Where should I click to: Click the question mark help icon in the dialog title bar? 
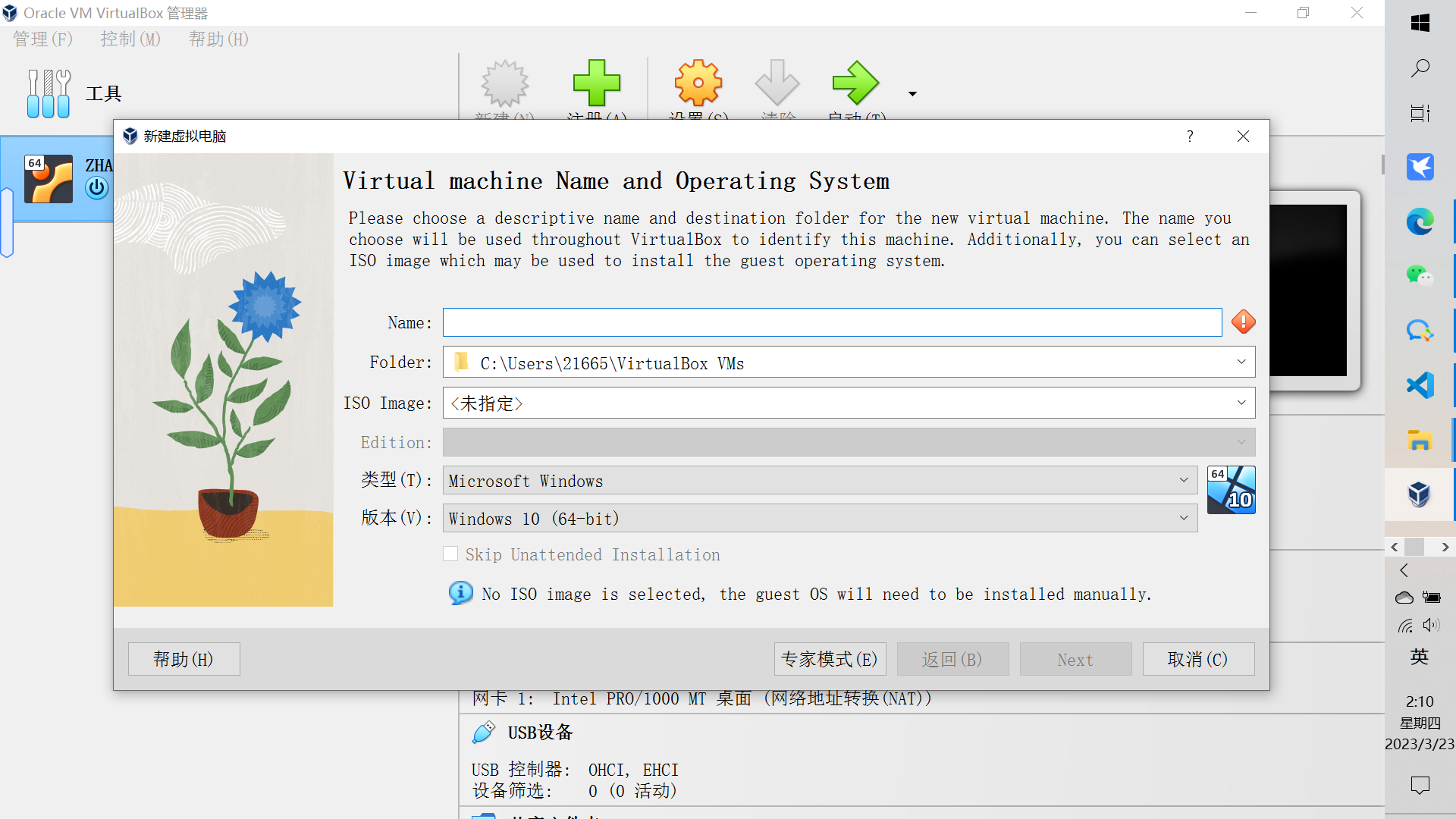1190,136
